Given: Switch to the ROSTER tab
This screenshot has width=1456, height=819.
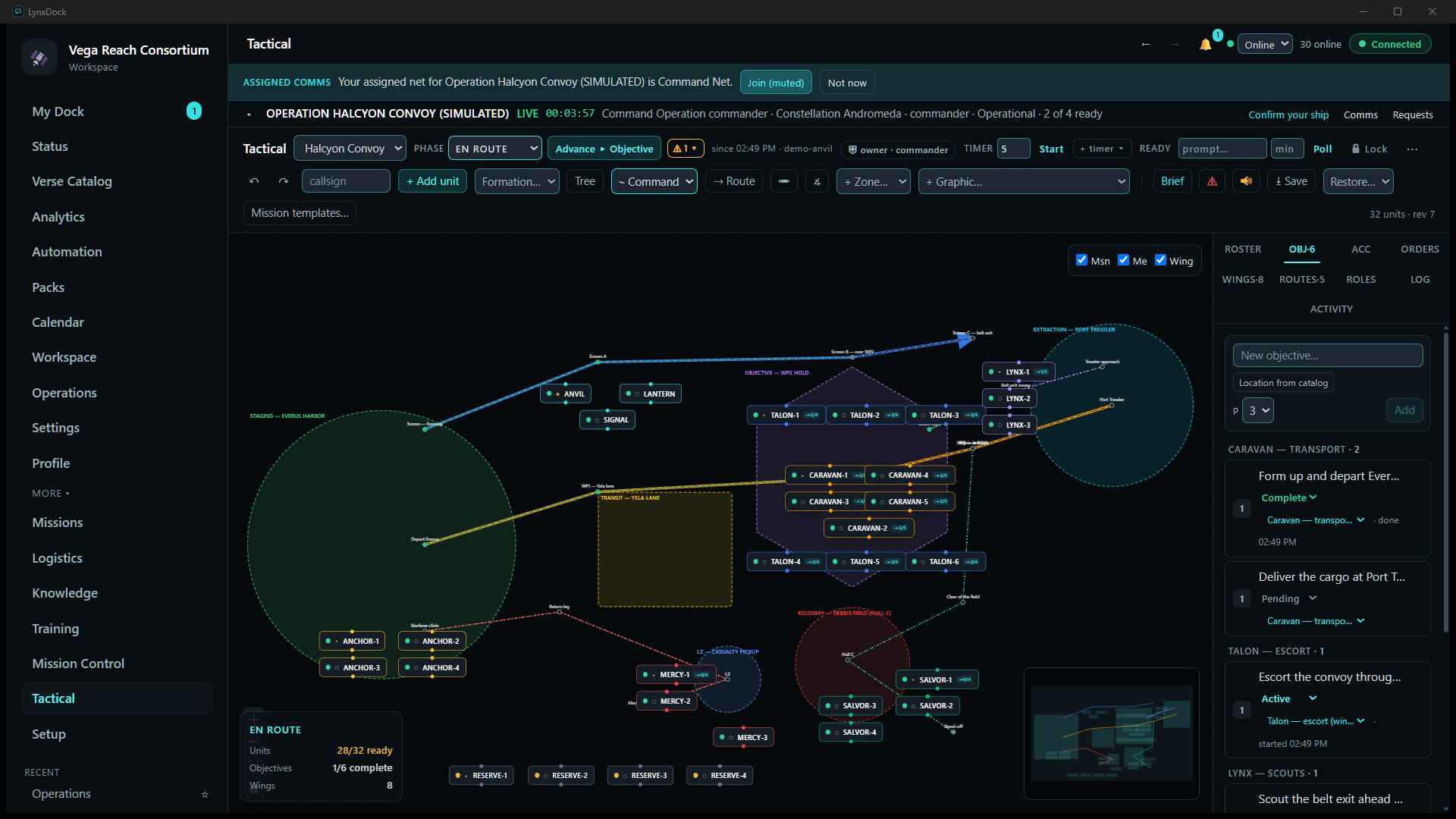Looking at the screenshot, I should pyautogui.click(x=1242, y=249).
